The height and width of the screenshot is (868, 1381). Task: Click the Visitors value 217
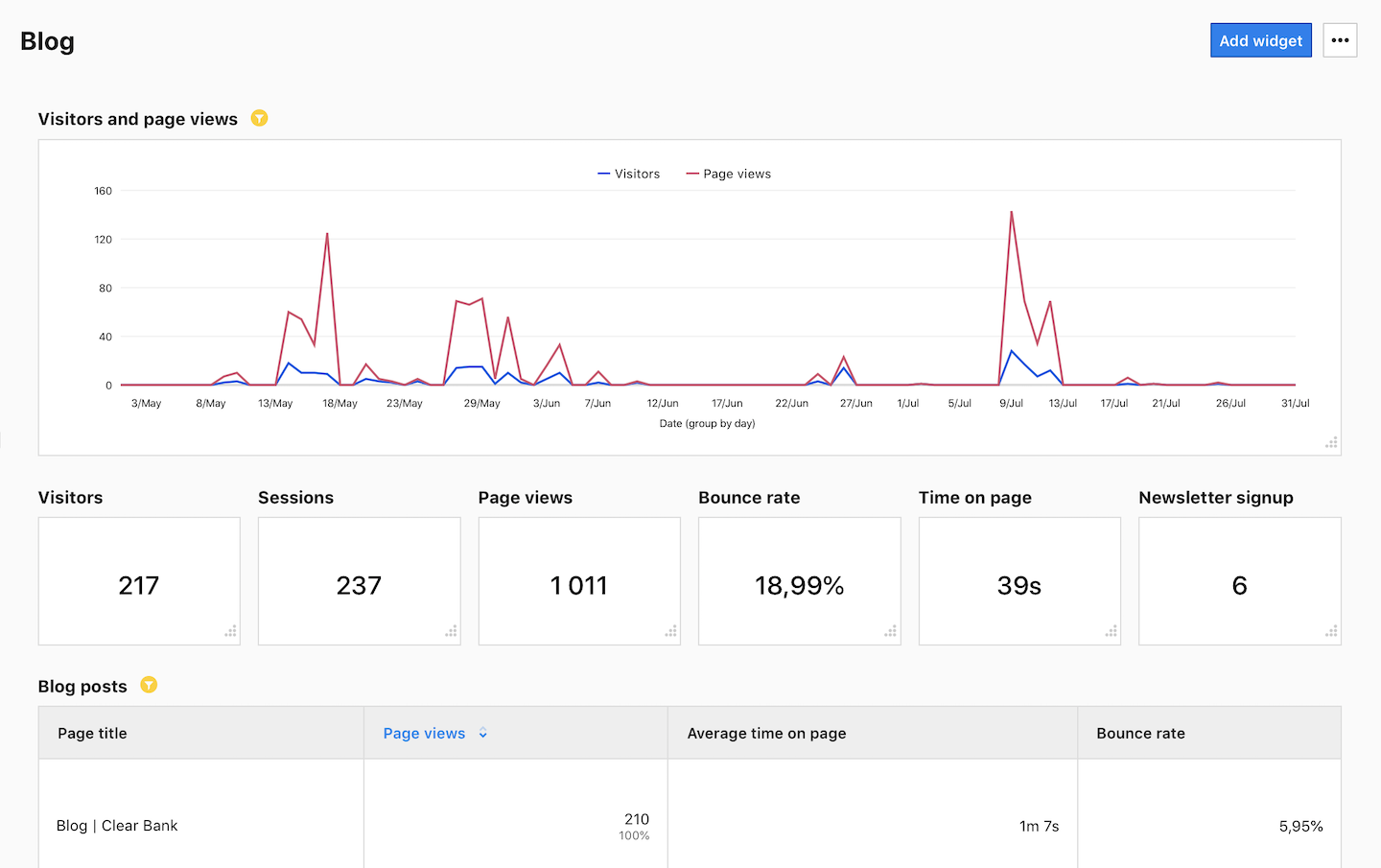click(x=139, y=585)
